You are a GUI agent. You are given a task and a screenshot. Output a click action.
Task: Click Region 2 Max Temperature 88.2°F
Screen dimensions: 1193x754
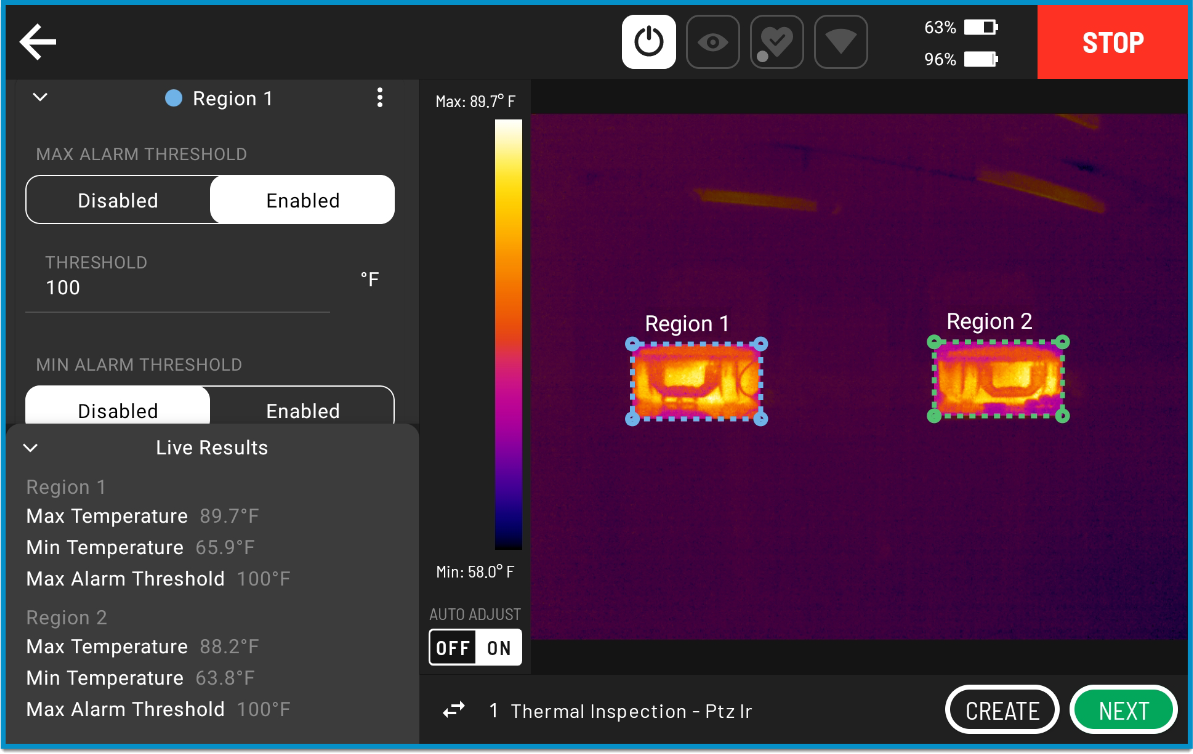click(142, 646)
